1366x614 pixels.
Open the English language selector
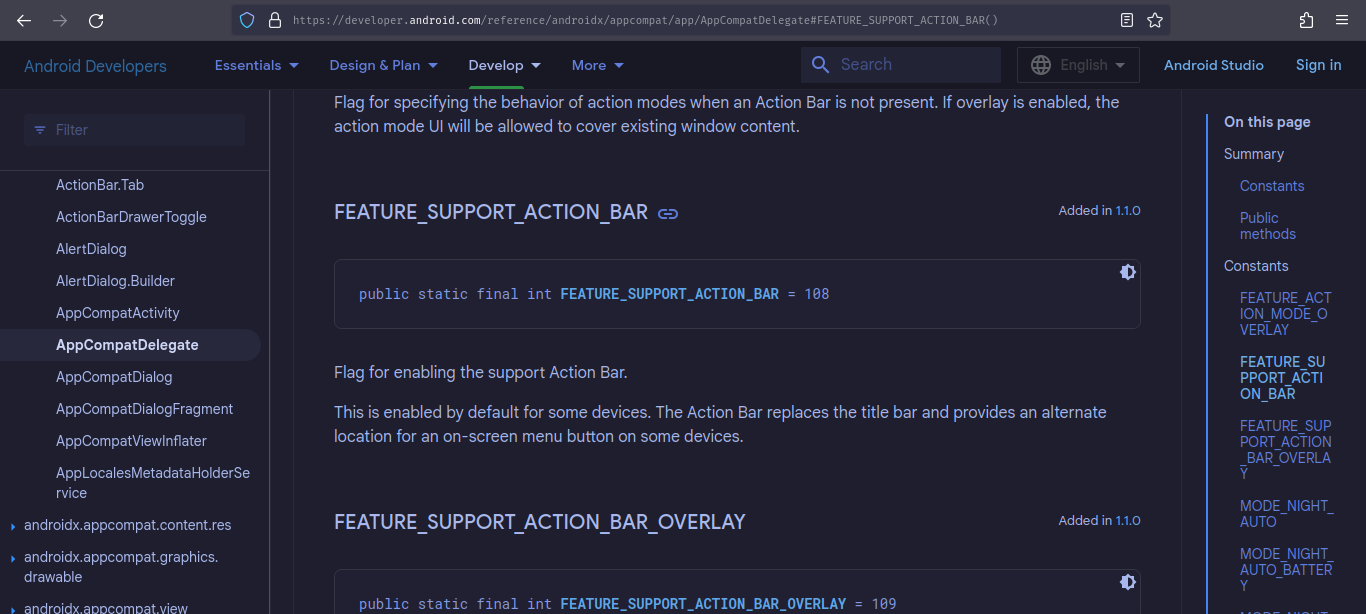pyautogui.click(x=1078, y=65)
